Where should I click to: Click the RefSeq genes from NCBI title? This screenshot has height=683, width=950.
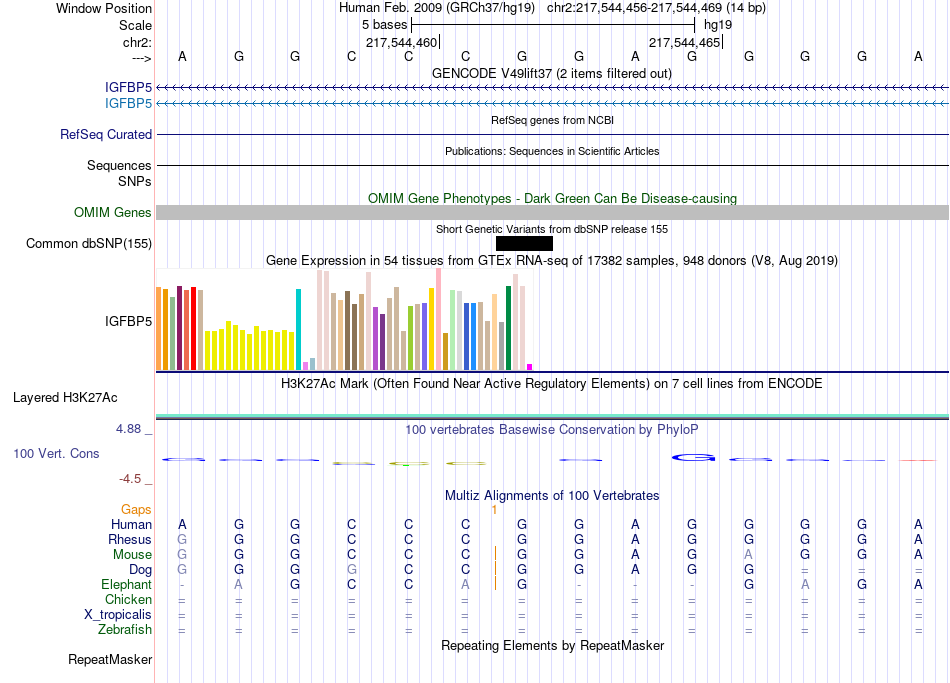[552, 120]
